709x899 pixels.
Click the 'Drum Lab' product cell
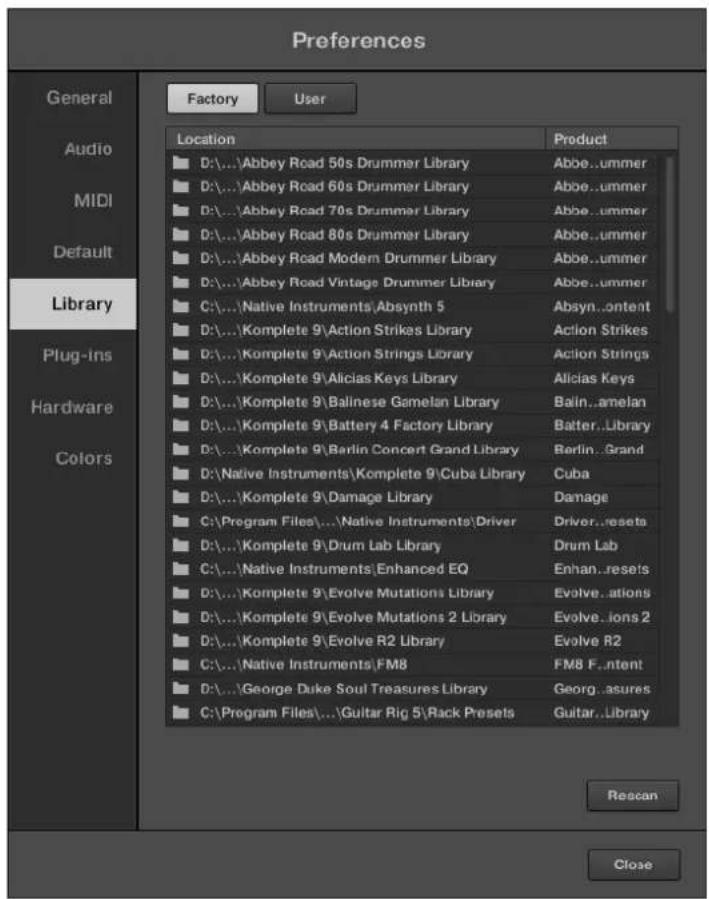coord(585,545)
